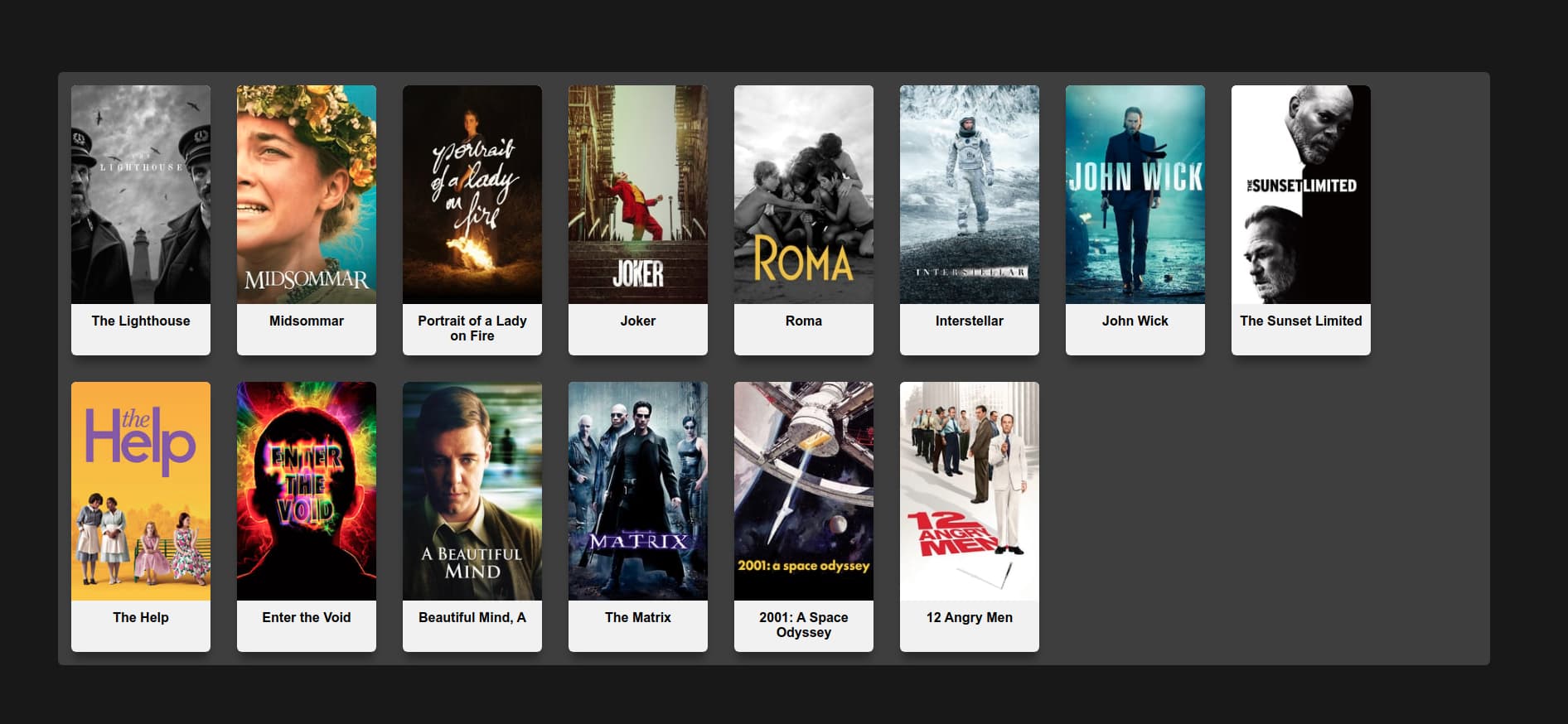The image size is (1568, 724).
Task: Select the Enter the Void poster
Action: (307, 491)
